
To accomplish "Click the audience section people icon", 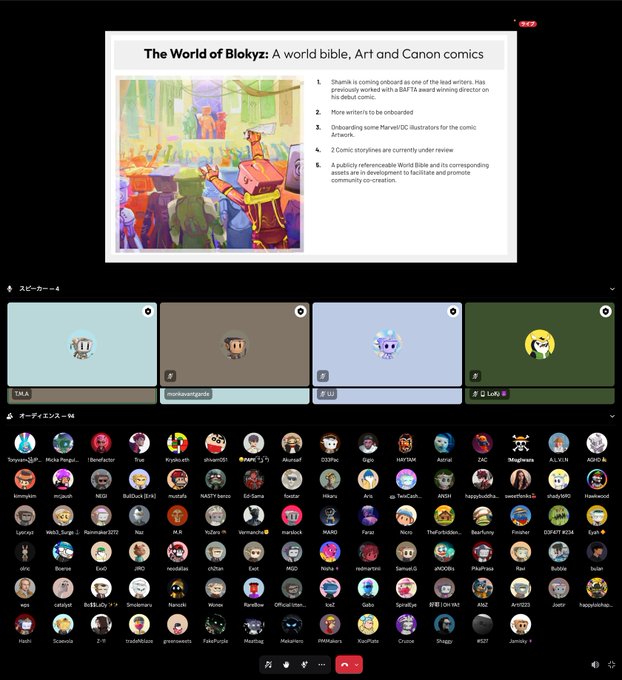I will pyautogui.click(x=10, y=416).
